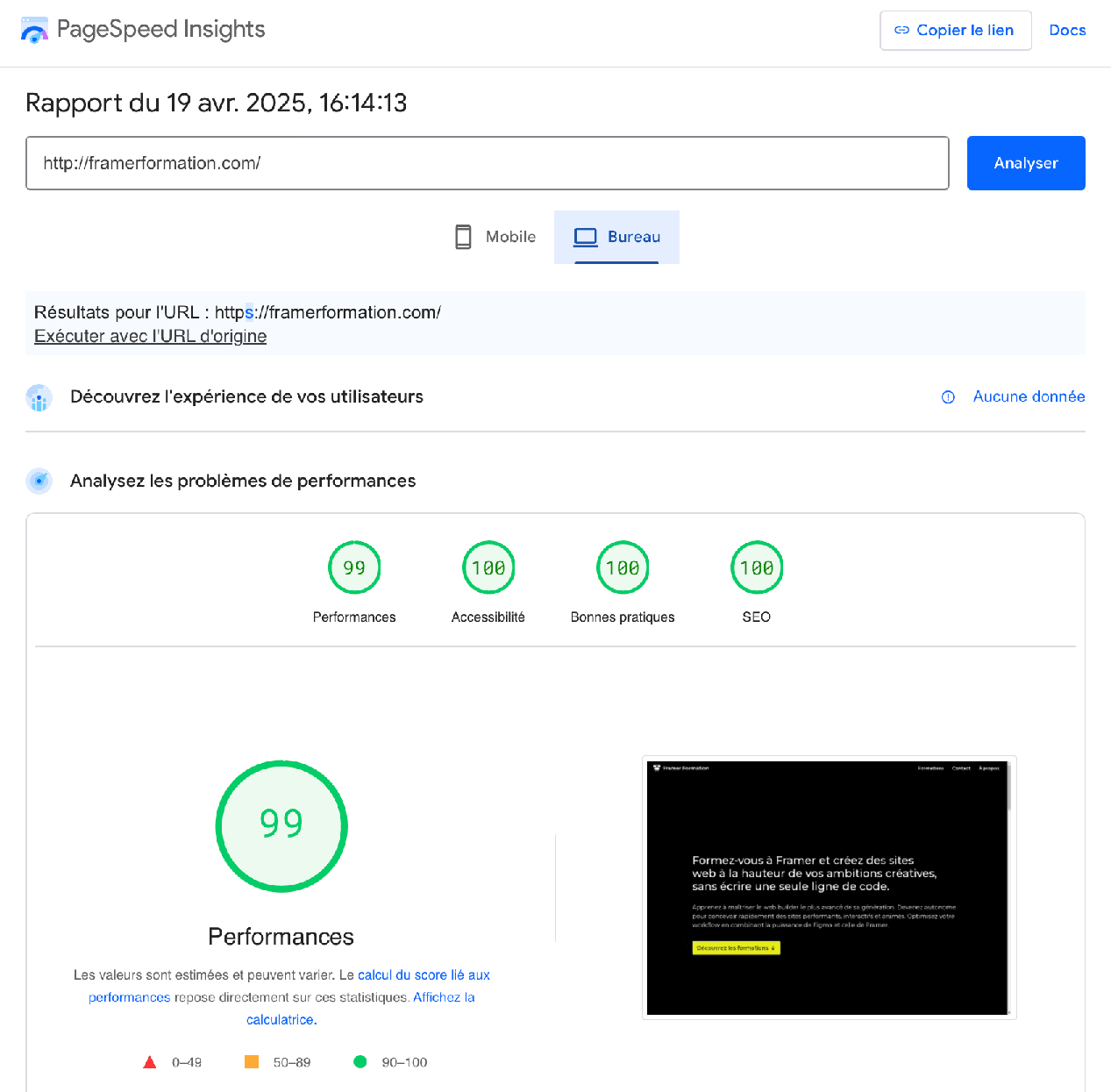Click the laptop icon in Bureau tab
Screen dimensions: 1111x1092
coord(586,237)
